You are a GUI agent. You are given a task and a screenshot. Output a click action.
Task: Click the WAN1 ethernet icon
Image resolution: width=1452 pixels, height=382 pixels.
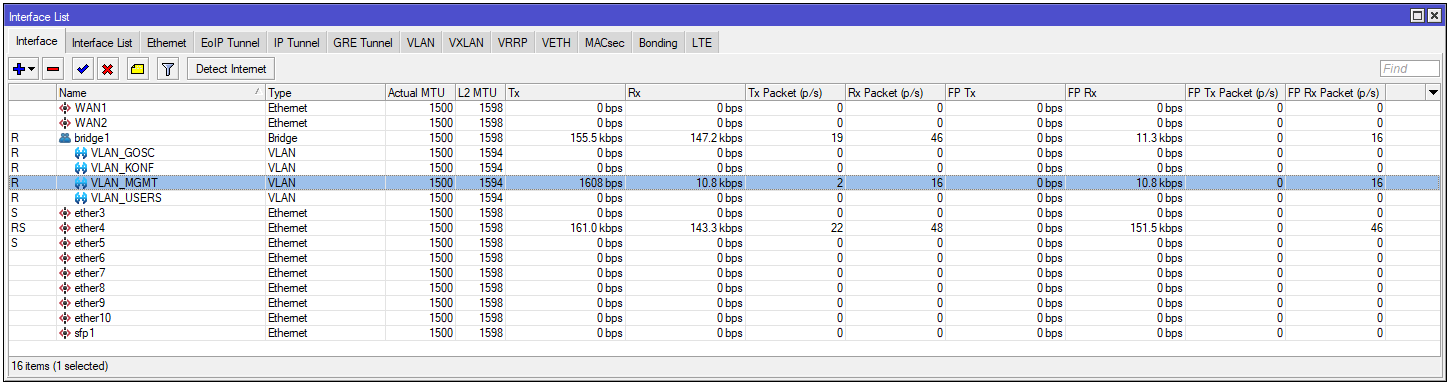(x=66, y=107)
